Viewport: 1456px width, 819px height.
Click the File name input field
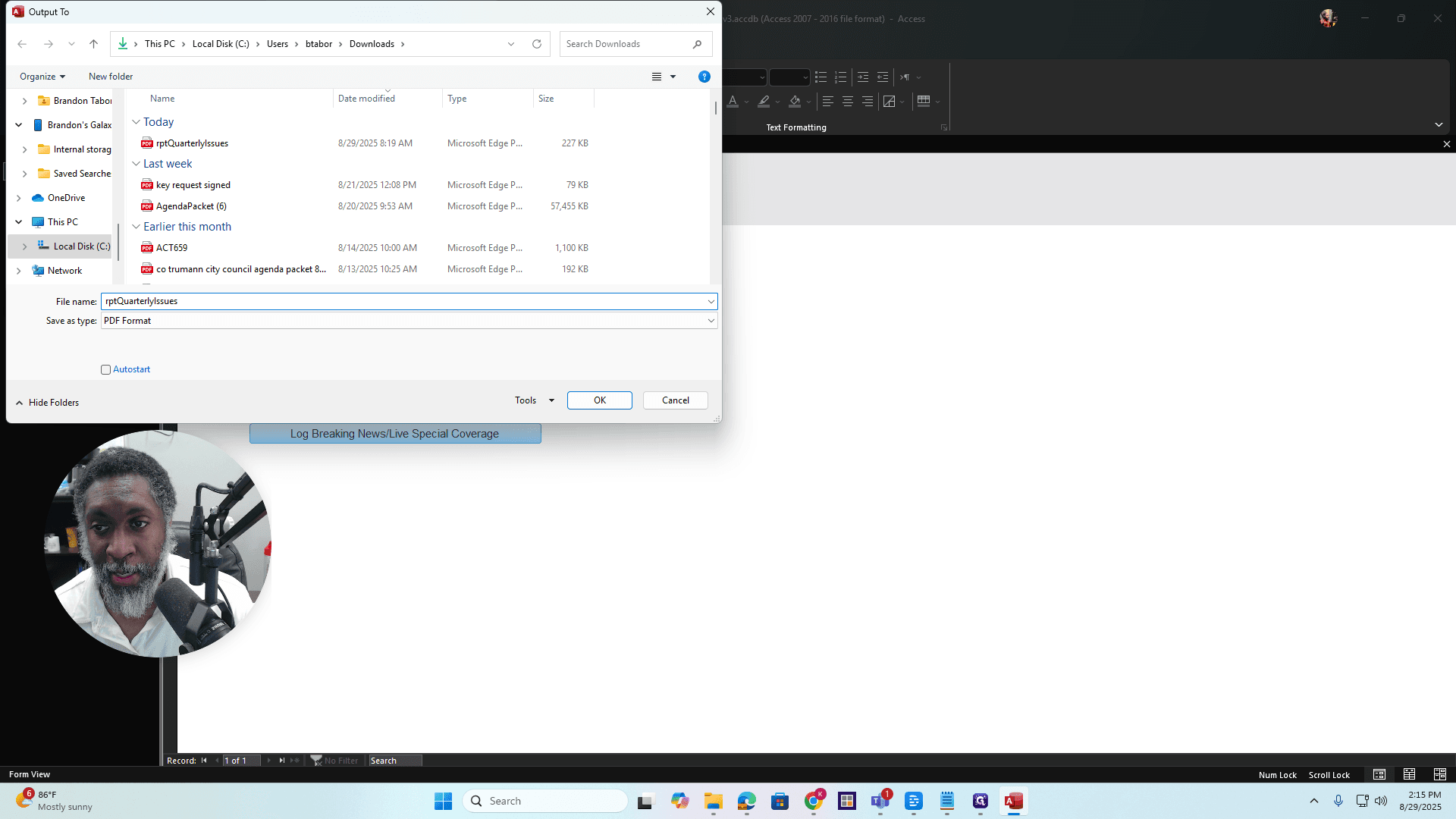tap(403, 301)
